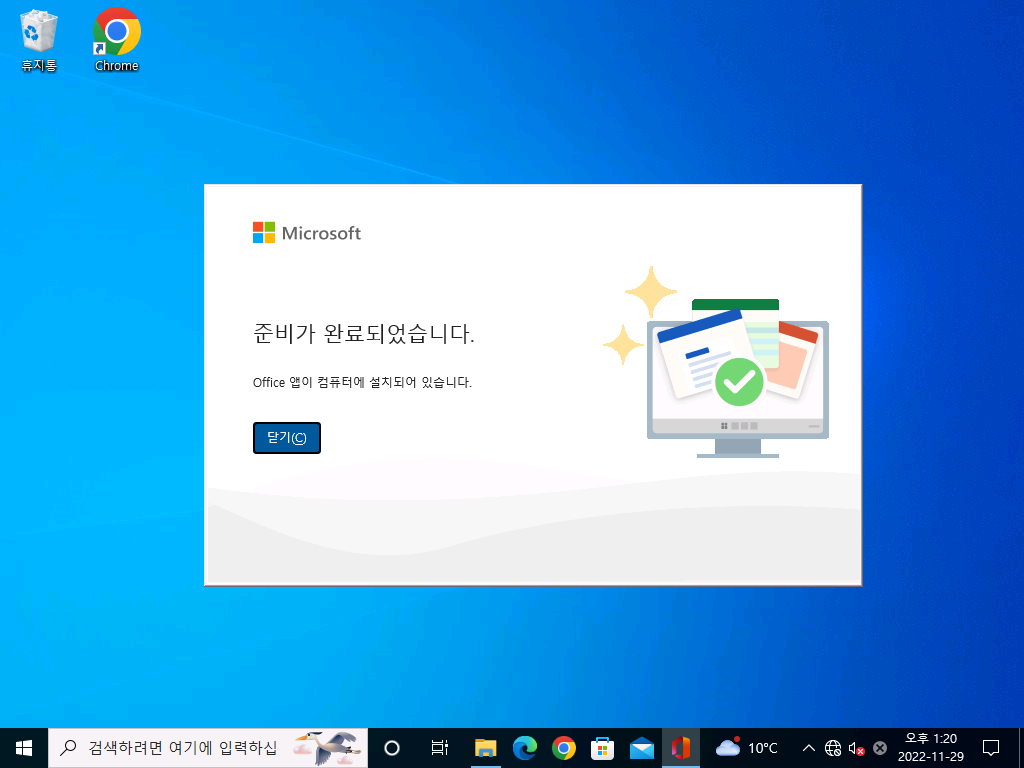Image resolution: width=1024 pixels, height=768 pixels.
Task: Launch Chrome from the taskbar
Action: coord(564,748)
